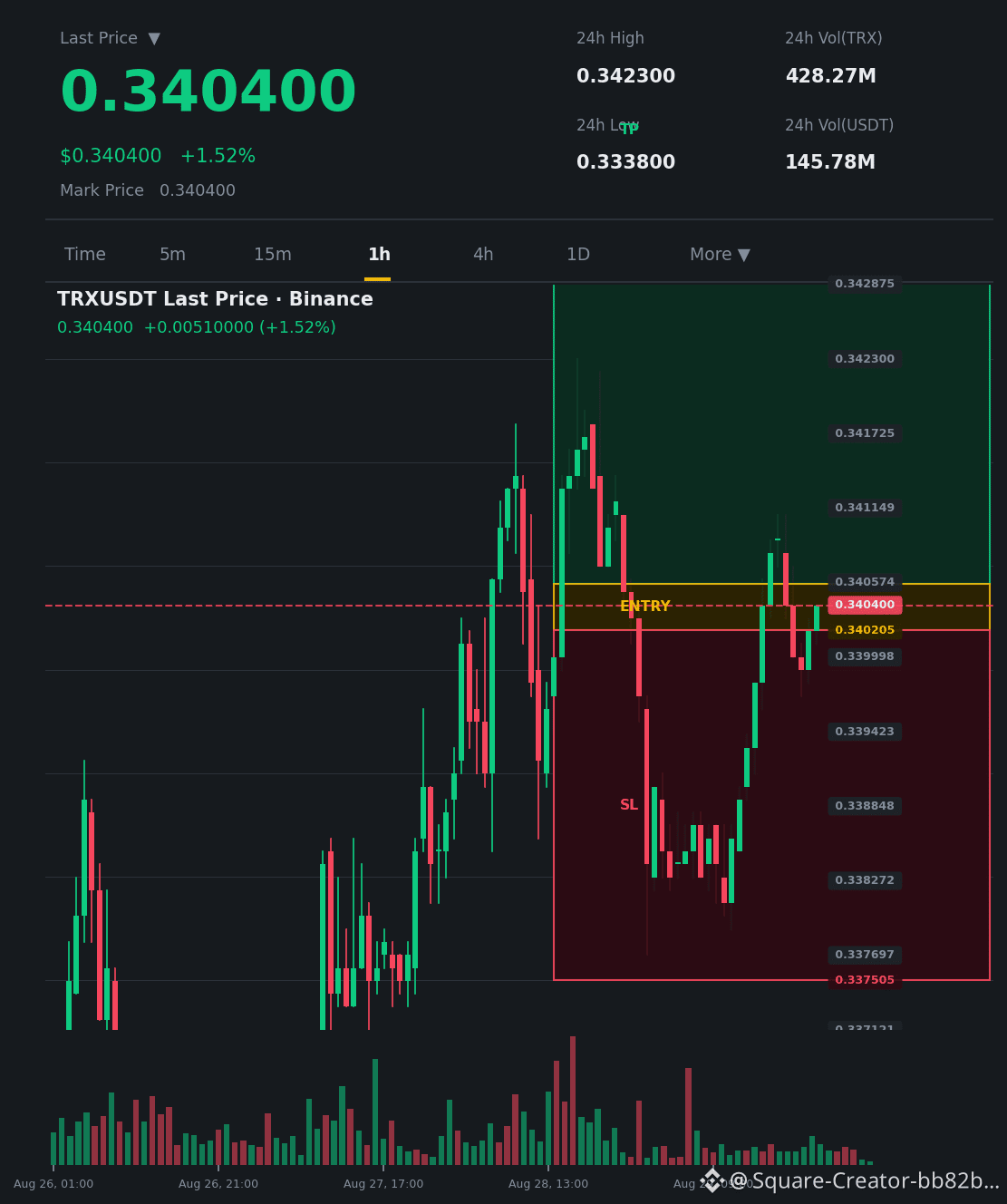Screen dimensions: 1007x1204
Task: Select the 1h timeframe tab
Action: click(379, 255)
